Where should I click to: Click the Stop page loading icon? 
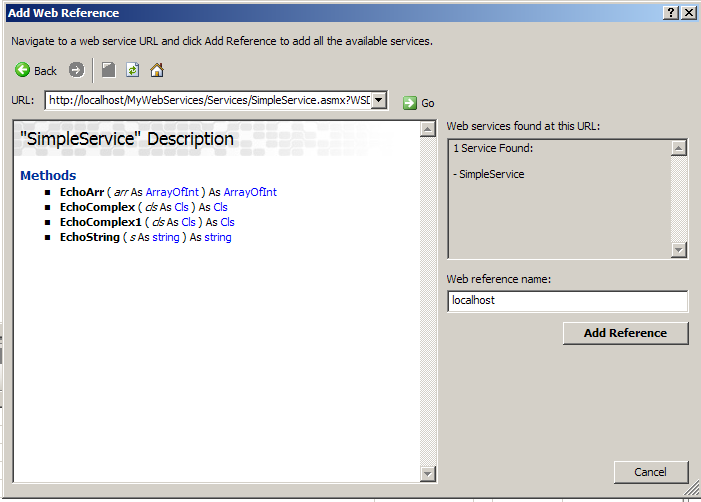click(109, 70)
